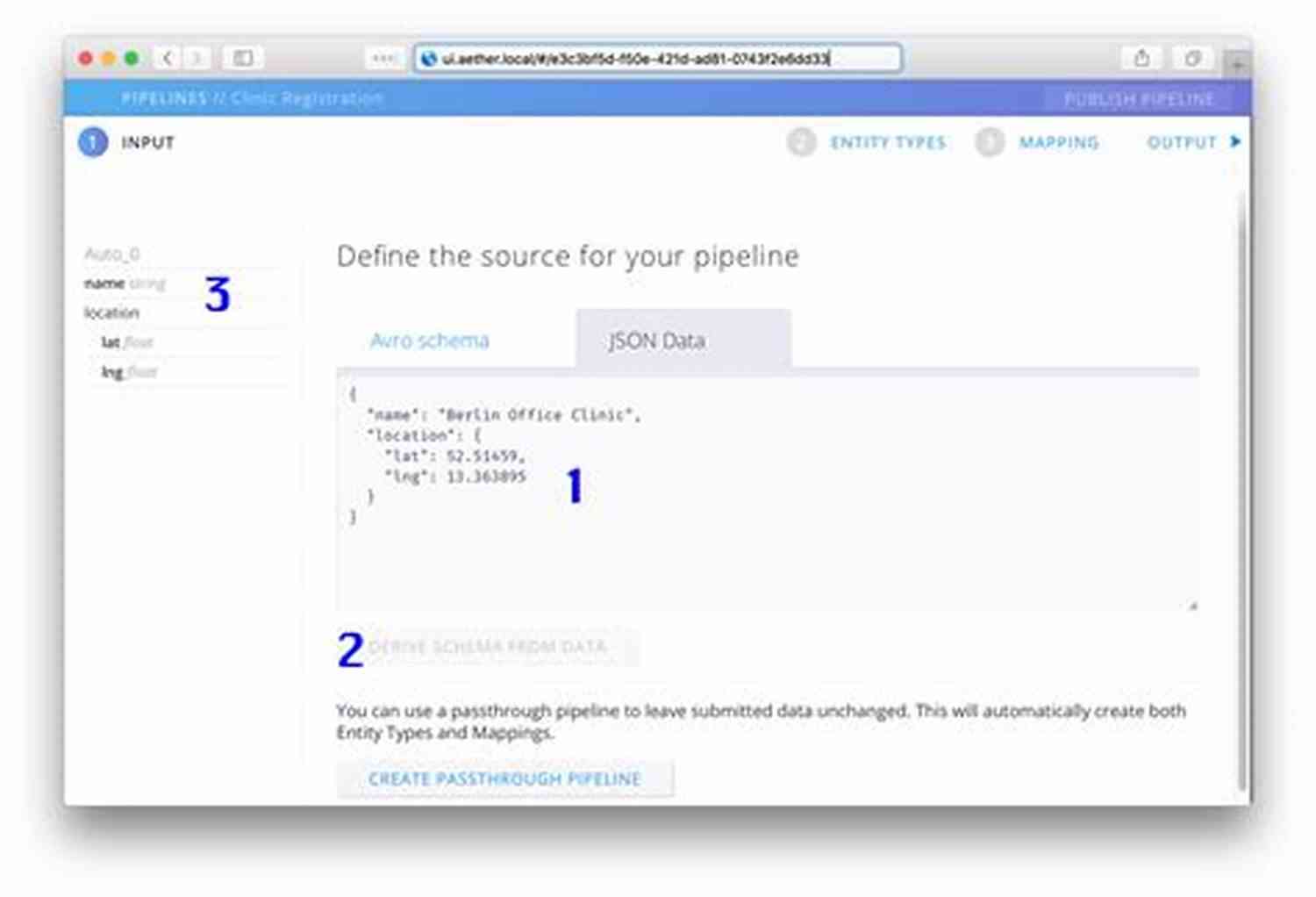Go to Mapping step

(1059, 142)
